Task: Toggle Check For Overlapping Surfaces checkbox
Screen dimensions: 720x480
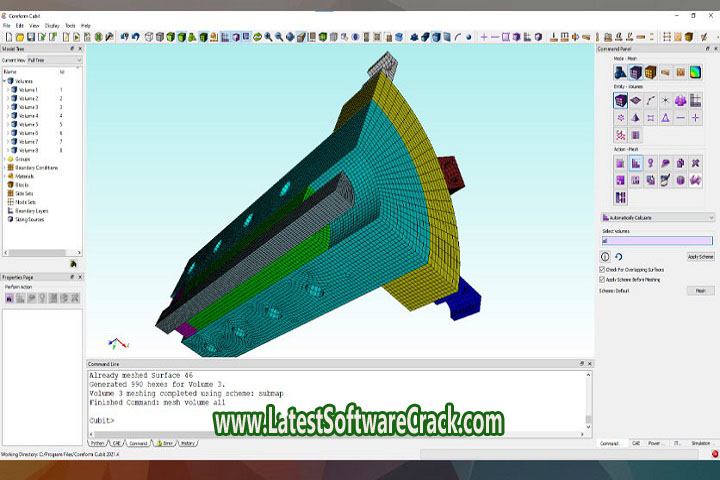Action: coord(602,269)
